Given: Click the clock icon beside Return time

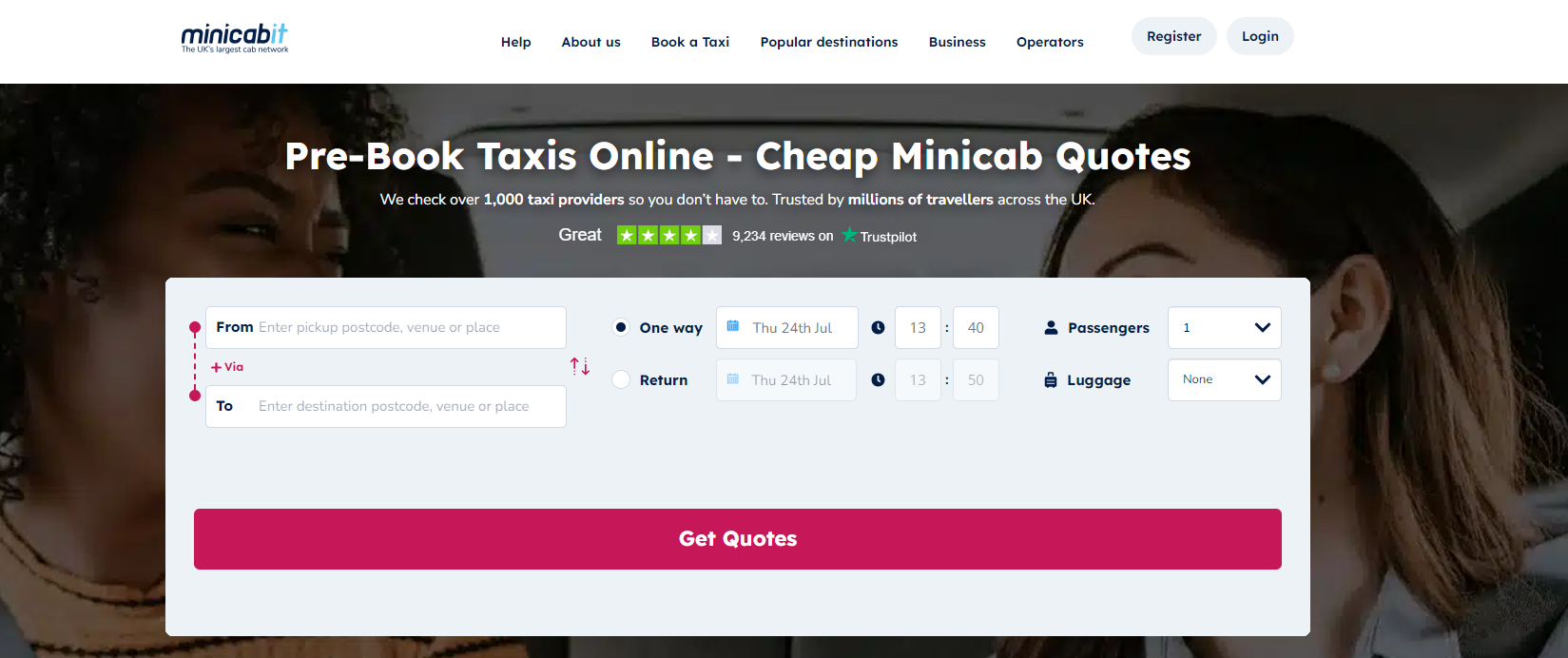Looking at the screenshot, I should [878, 379].
